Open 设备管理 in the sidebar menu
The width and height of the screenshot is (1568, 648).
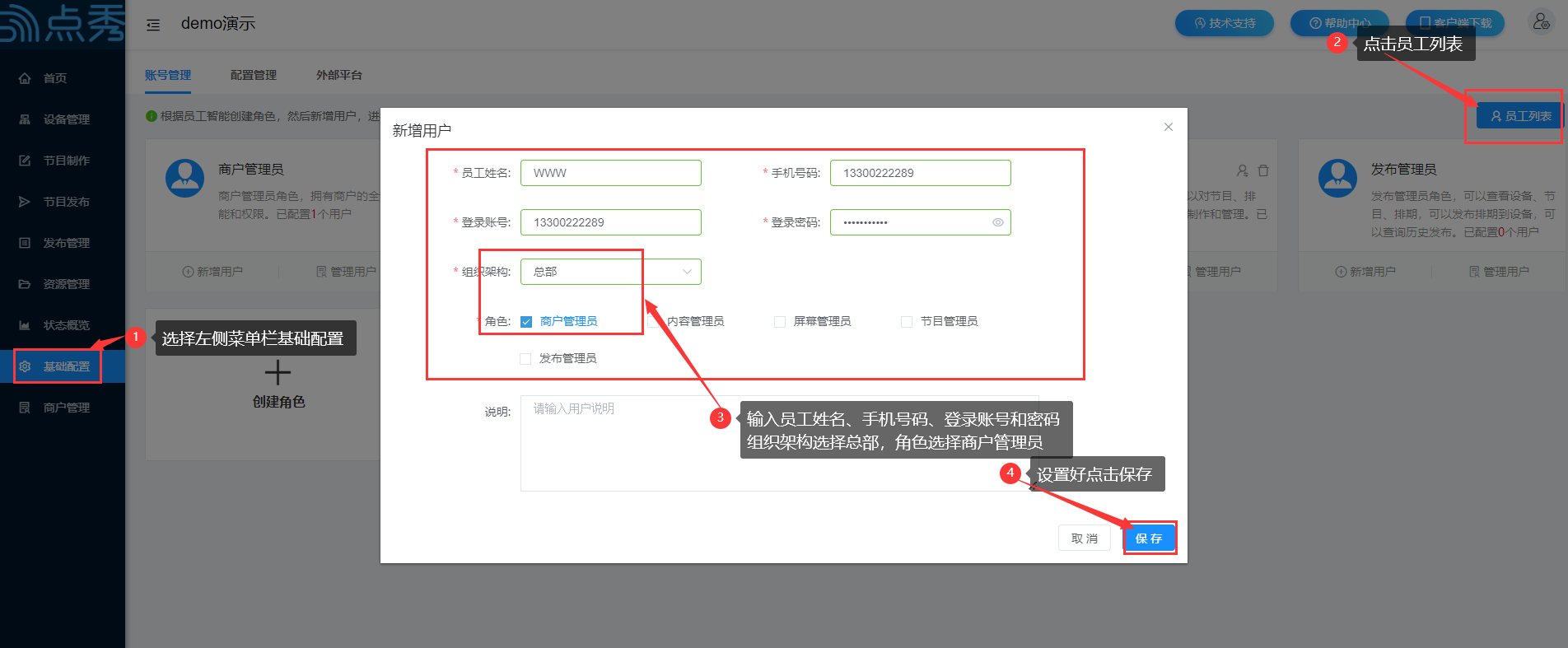click(x=63, y=119)
